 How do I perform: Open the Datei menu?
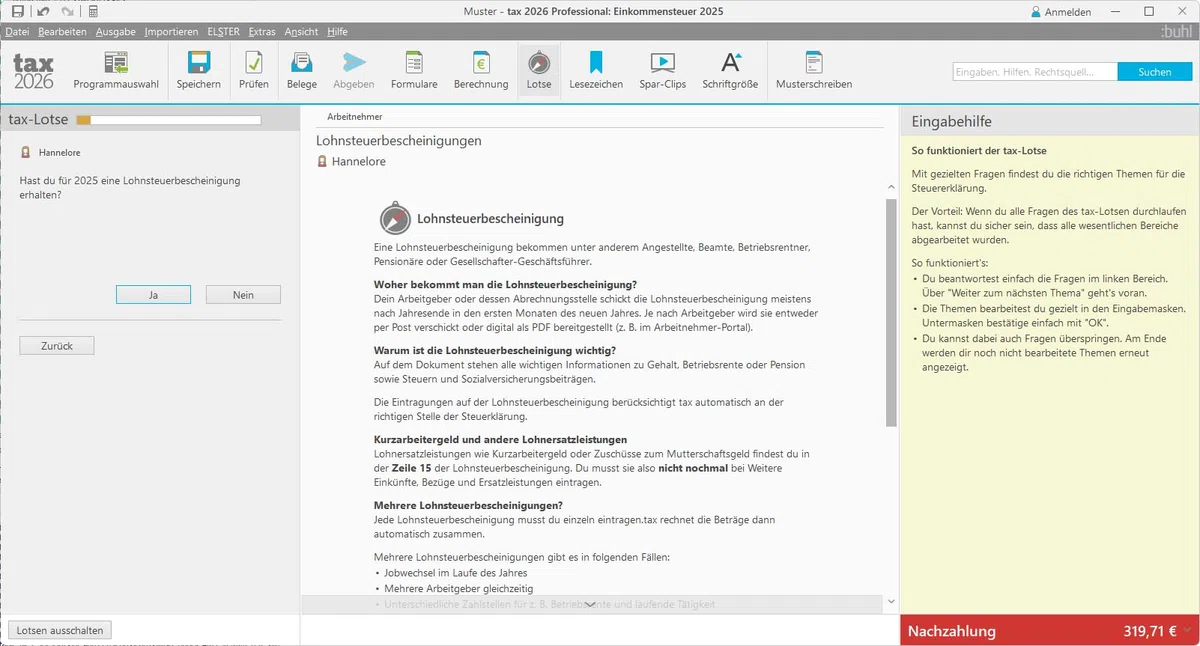[17, 32]
